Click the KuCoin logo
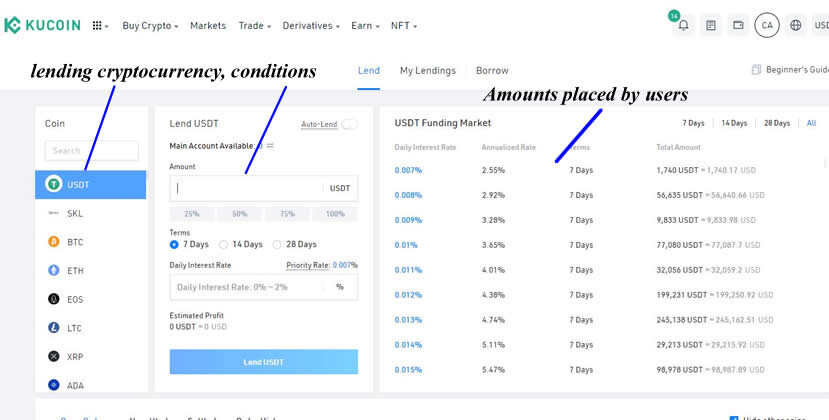This screenshot has height=420, width=829. tap(42, 25)
